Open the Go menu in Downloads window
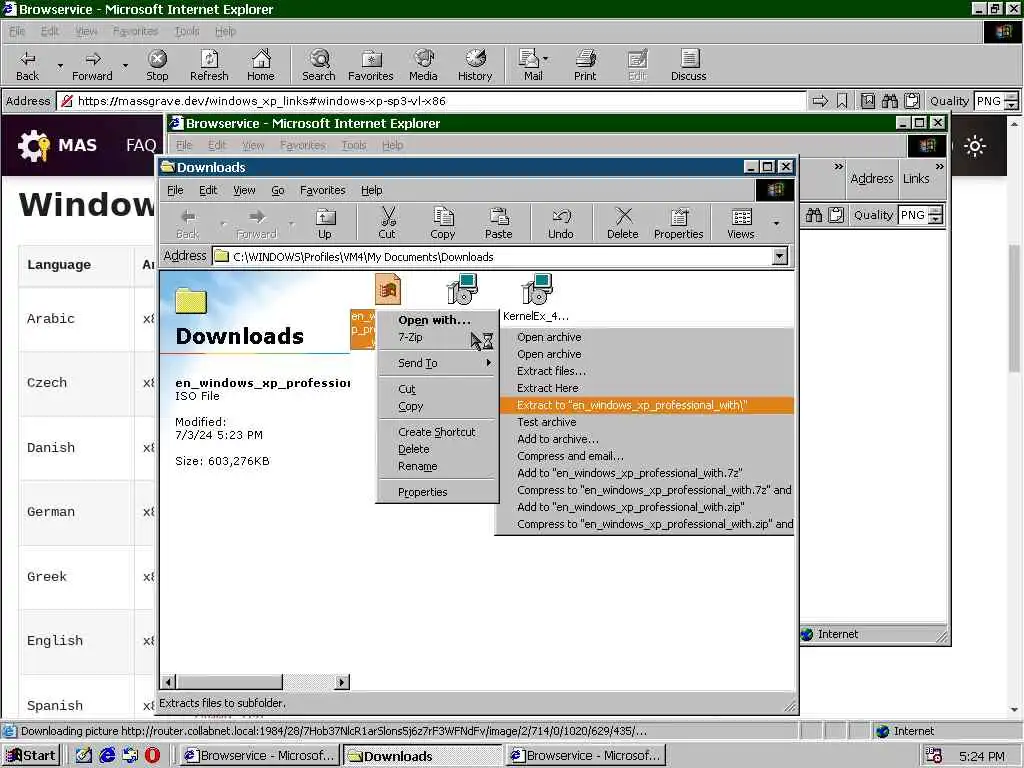The width and height of the screenshot is (1024, 768). tap(278, 190)
